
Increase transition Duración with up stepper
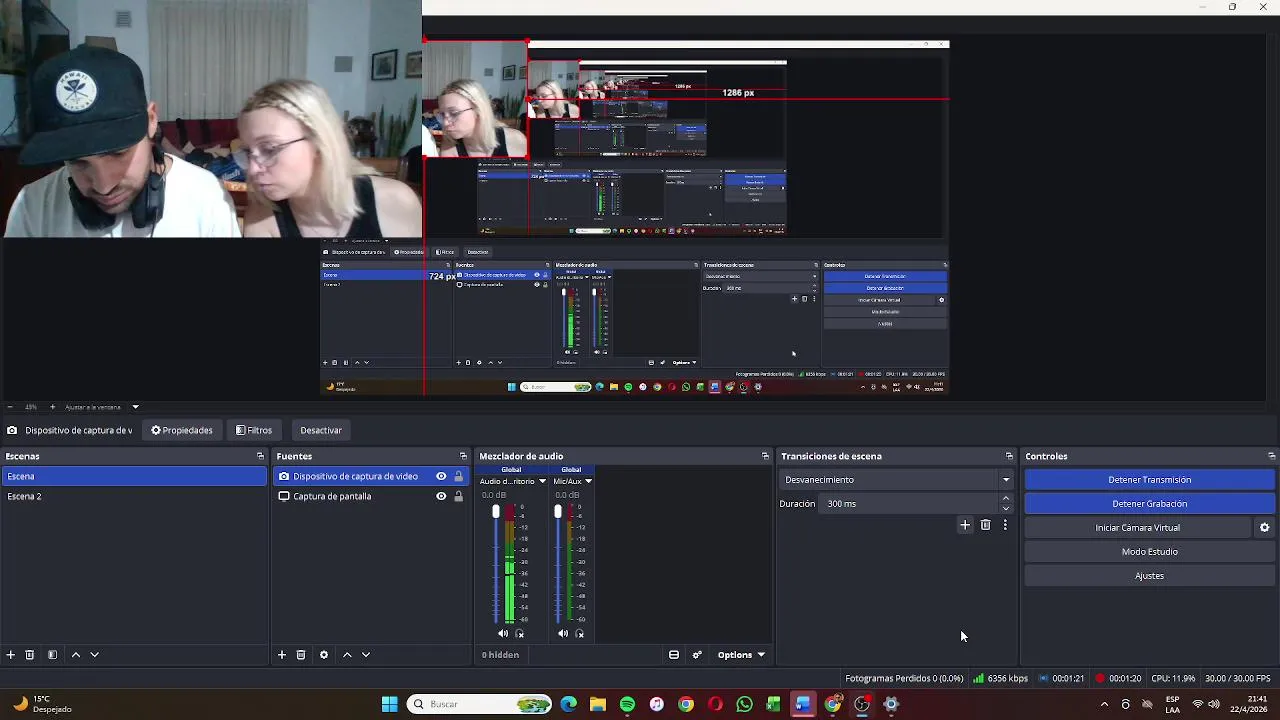point(1006,499)
